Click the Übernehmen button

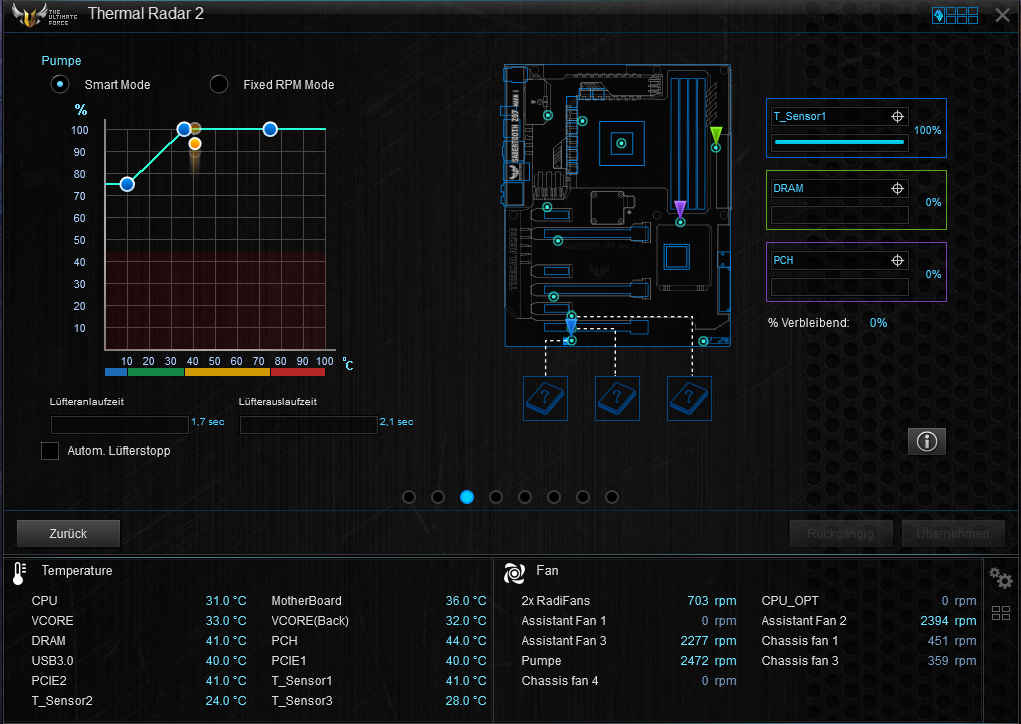click(x=953, y=533)
